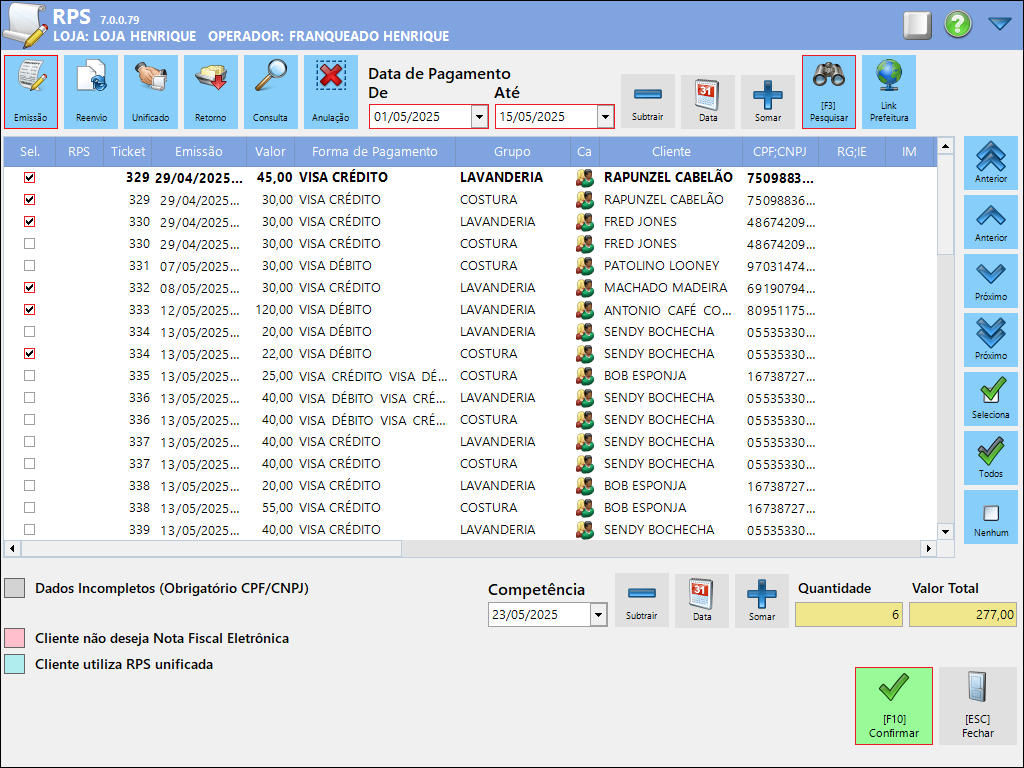Go to previous row with single-up Anterior
1024x768 pixels.
point(991,222)
